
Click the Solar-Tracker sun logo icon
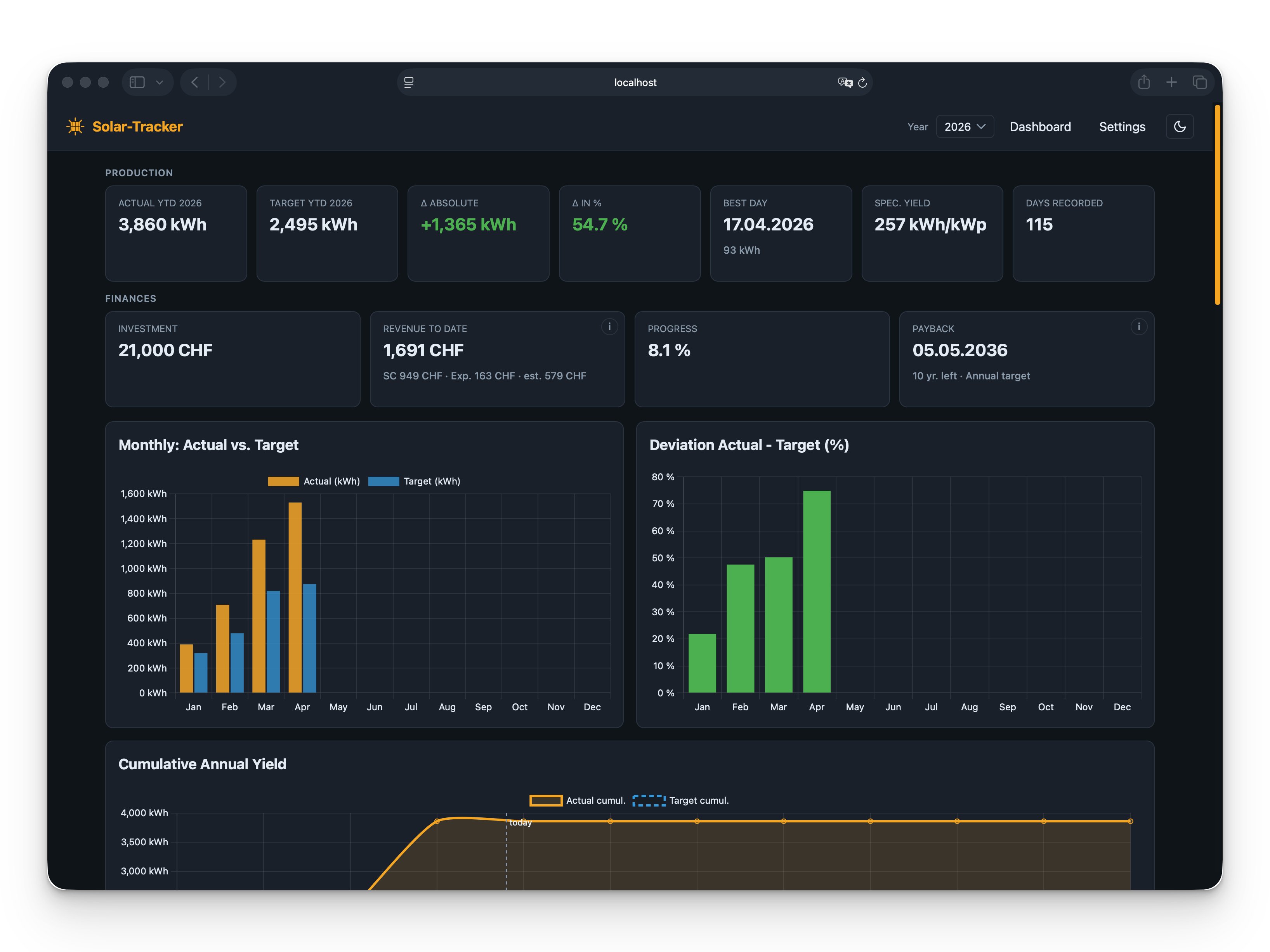point(75,126)
